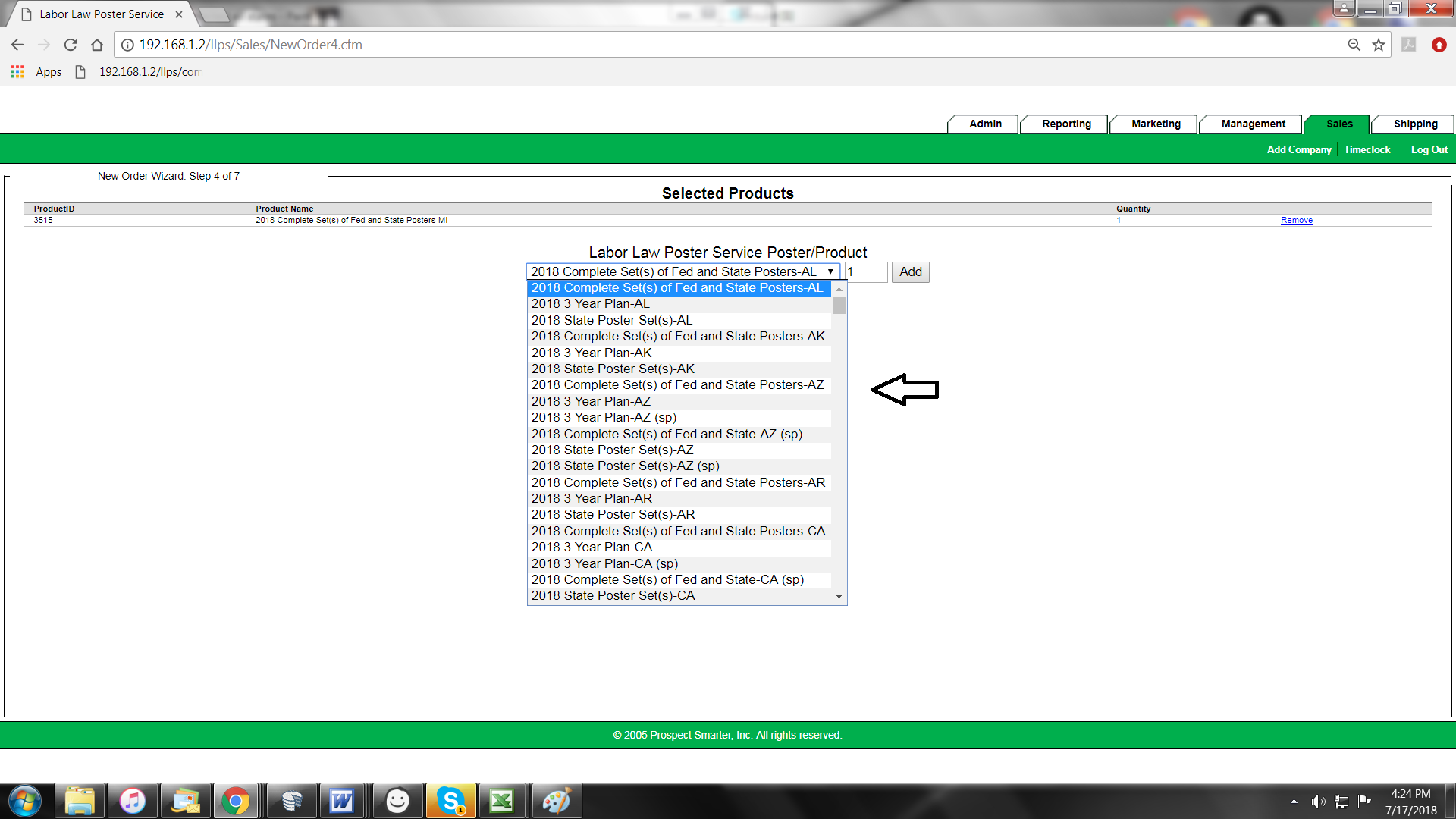The height and width of the screenshot is (819, 1456).
Task: Open the Apps grid shortcut
Action: (17, 71)
